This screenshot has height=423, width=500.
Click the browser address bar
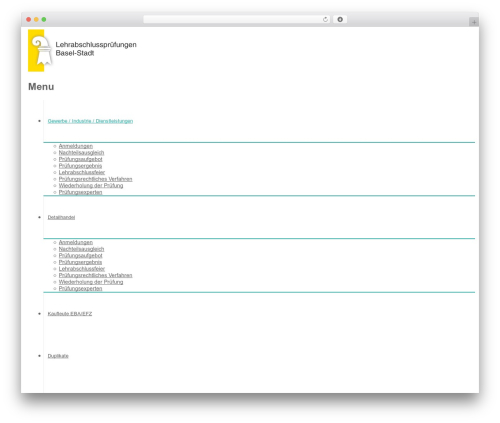[x=237, y=19]
